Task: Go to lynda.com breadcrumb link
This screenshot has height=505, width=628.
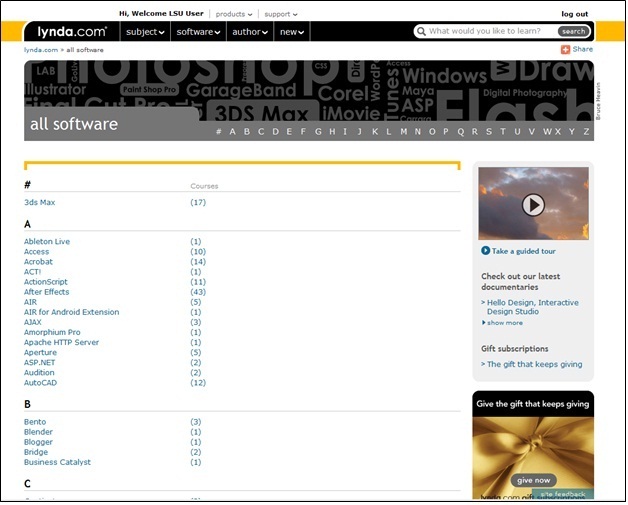Action: 41,50
